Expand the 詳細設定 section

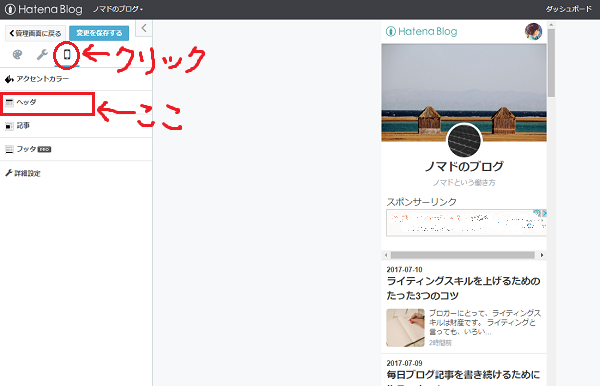click(76, 173)
